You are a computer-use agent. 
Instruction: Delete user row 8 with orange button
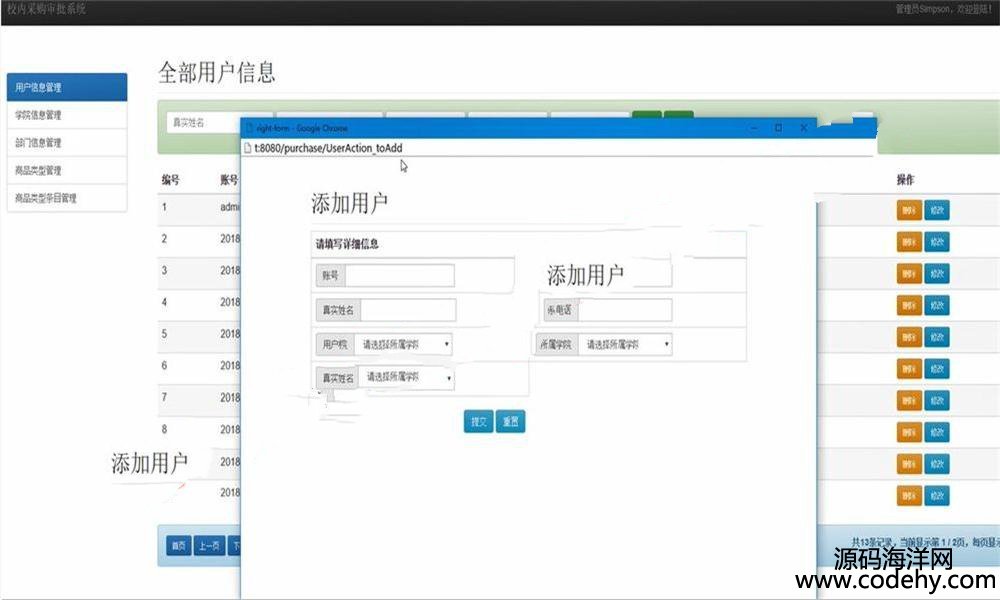[x=909, y=432]
